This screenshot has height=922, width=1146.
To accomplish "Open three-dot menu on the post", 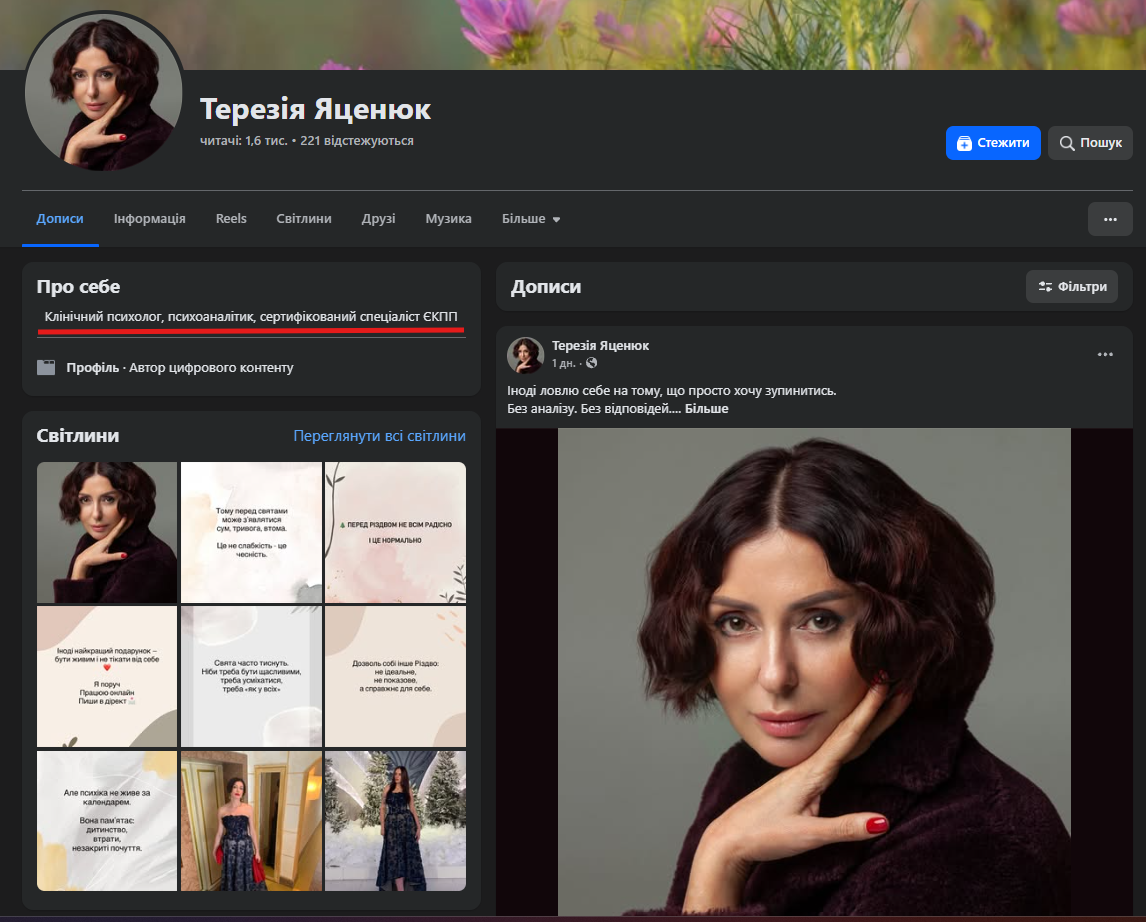I will 1105,354.
